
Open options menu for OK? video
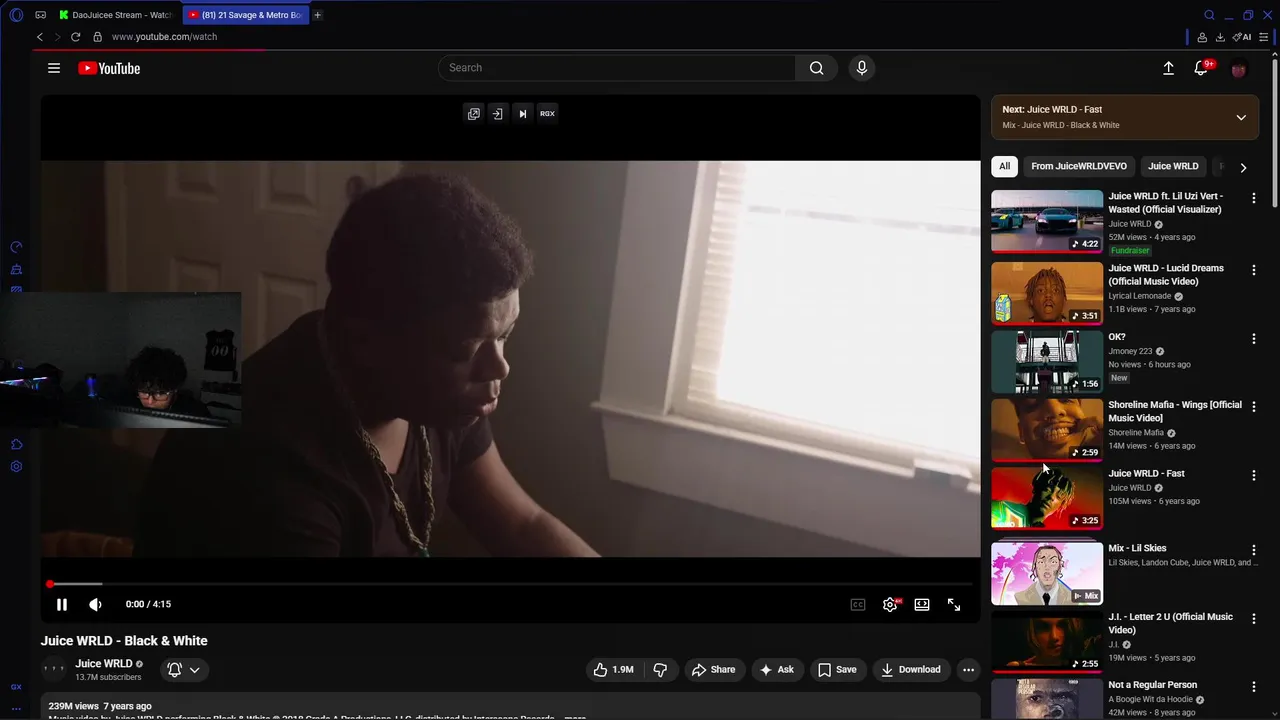tap(1254, 339)
